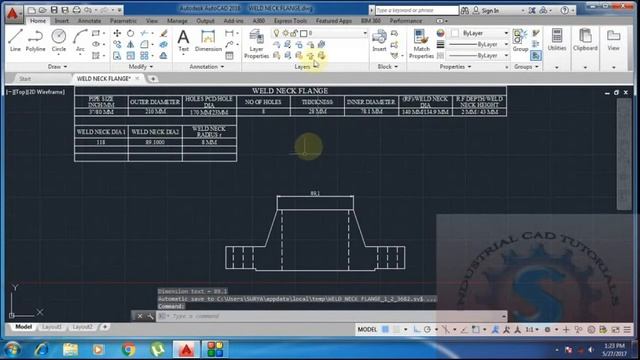The height and width of the screenshot is (360, 640).
Task: Insert a Table from Annotation panel
Action: (x=229, y=56)
